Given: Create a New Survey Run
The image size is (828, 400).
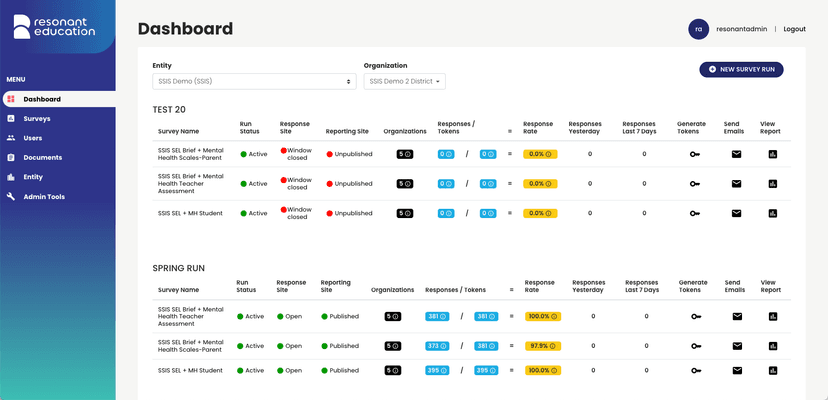Looking at the screenshot, I should tap(741, 69).
